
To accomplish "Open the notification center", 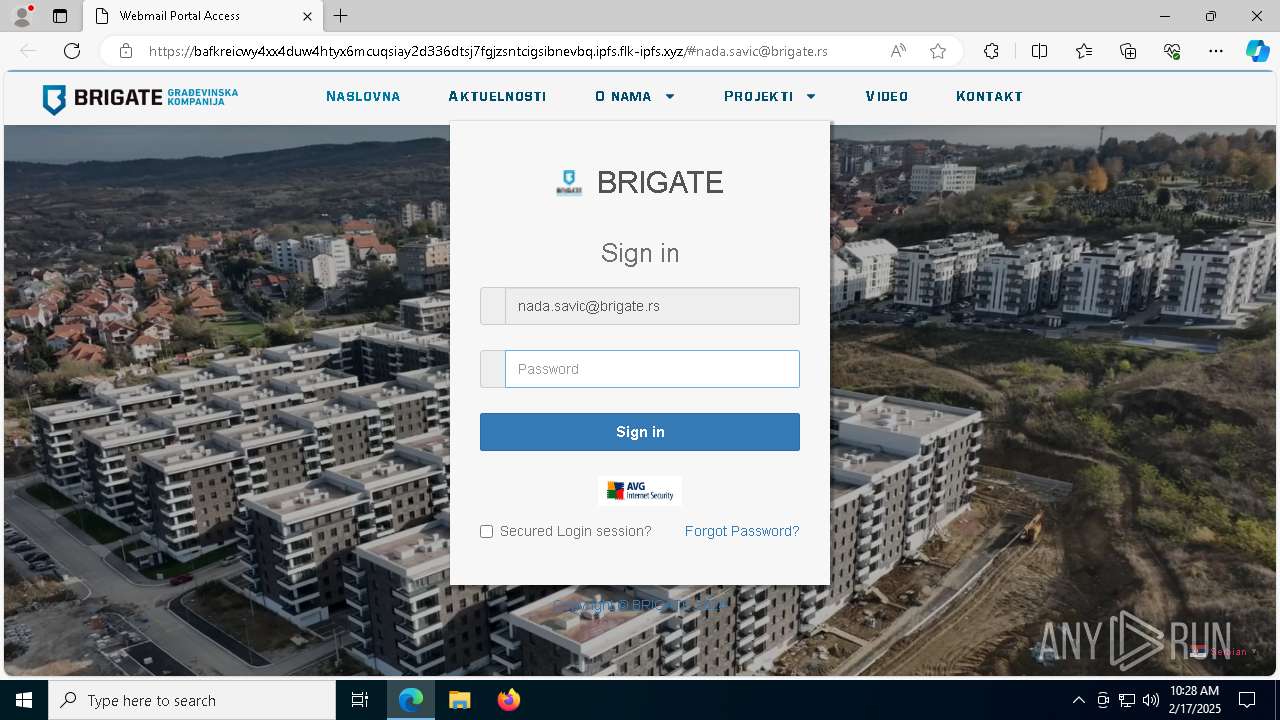I will 1247,700.
